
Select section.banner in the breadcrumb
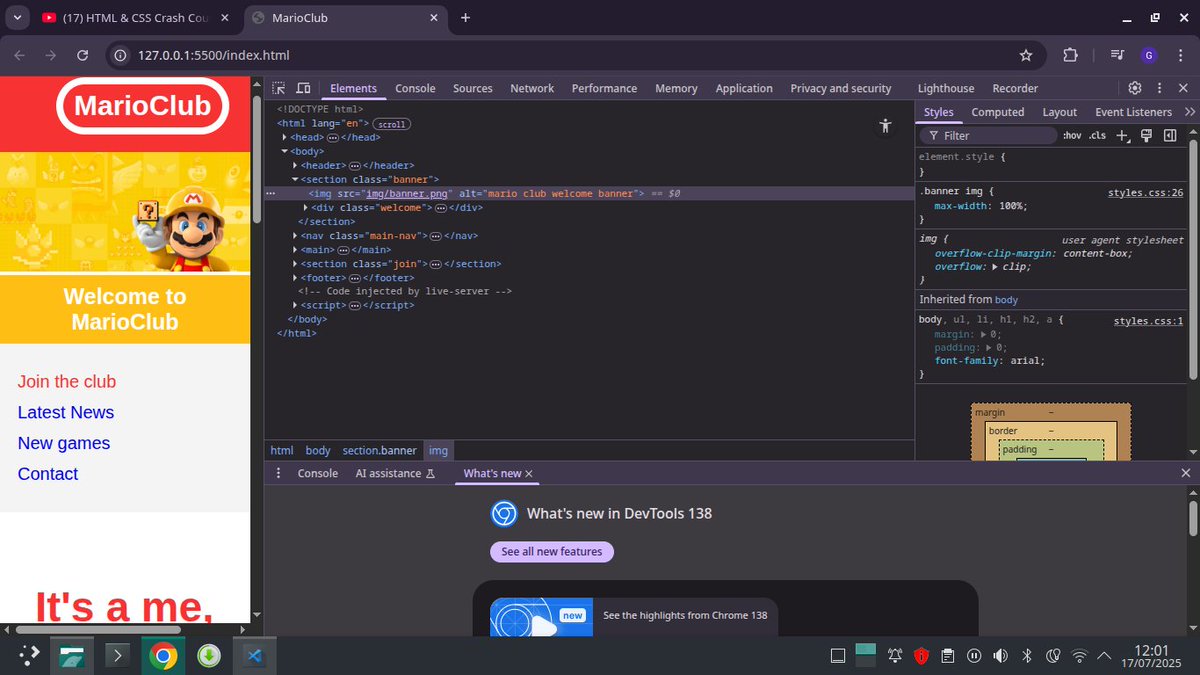pyautogui.click(x=379, y=451)
